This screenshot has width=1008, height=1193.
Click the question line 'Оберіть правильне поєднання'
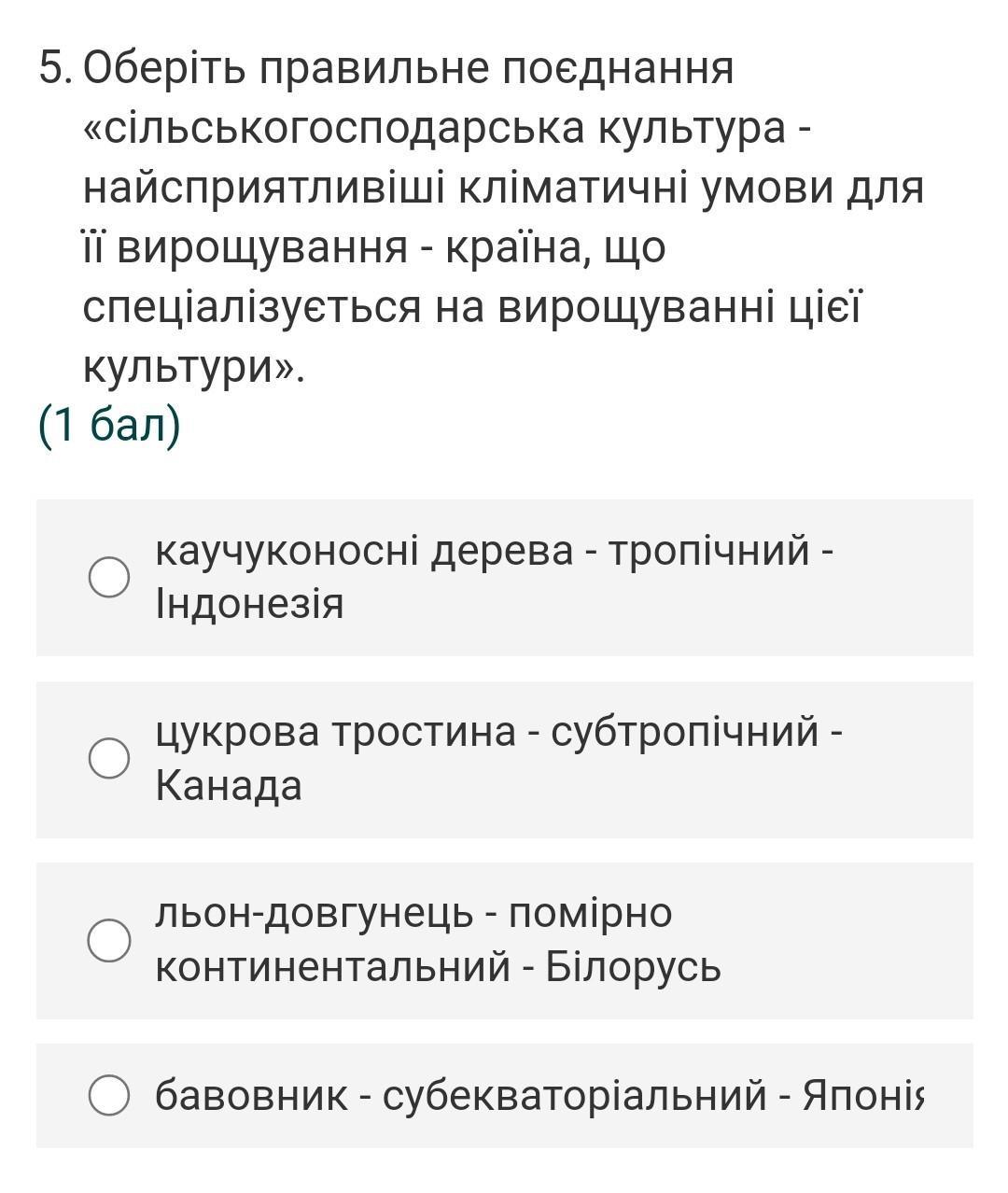pyautogui.click(x=409, y=68)
